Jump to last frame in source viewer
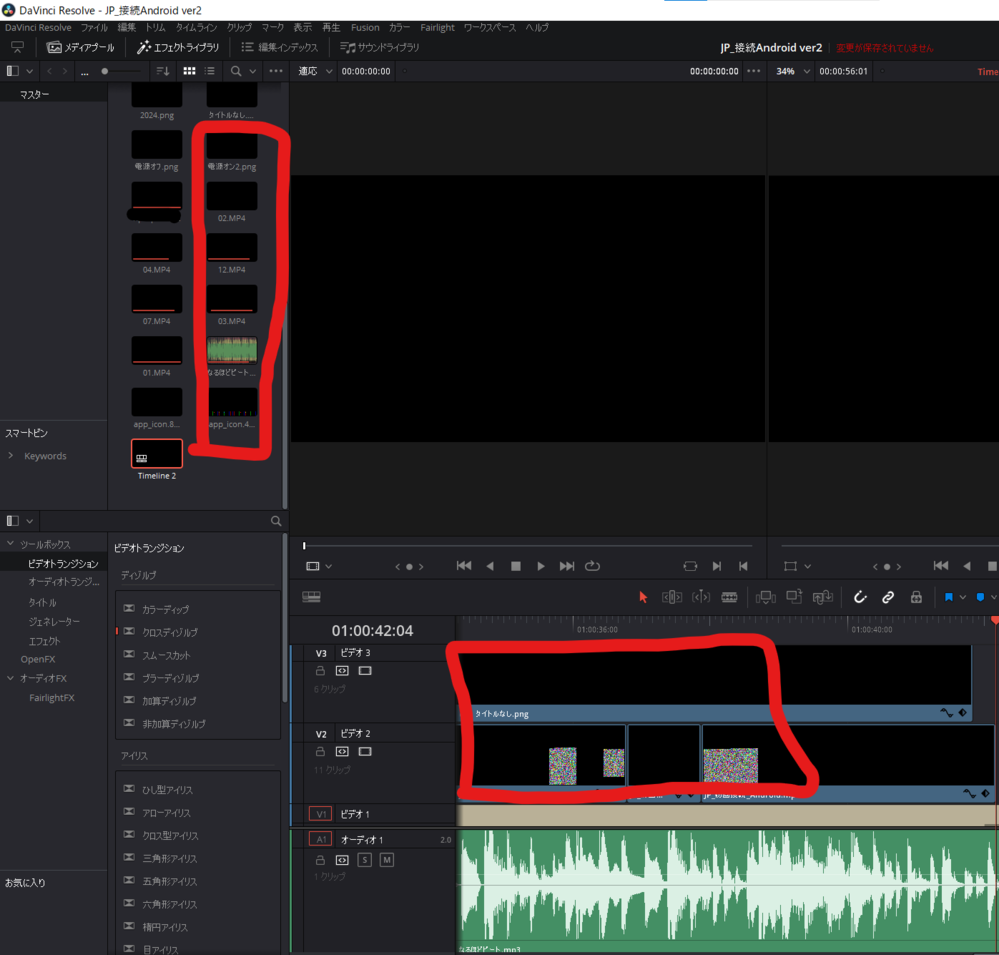Image resolution: width=999 pixels, height=955 pixels. click(x=567, y=566)
